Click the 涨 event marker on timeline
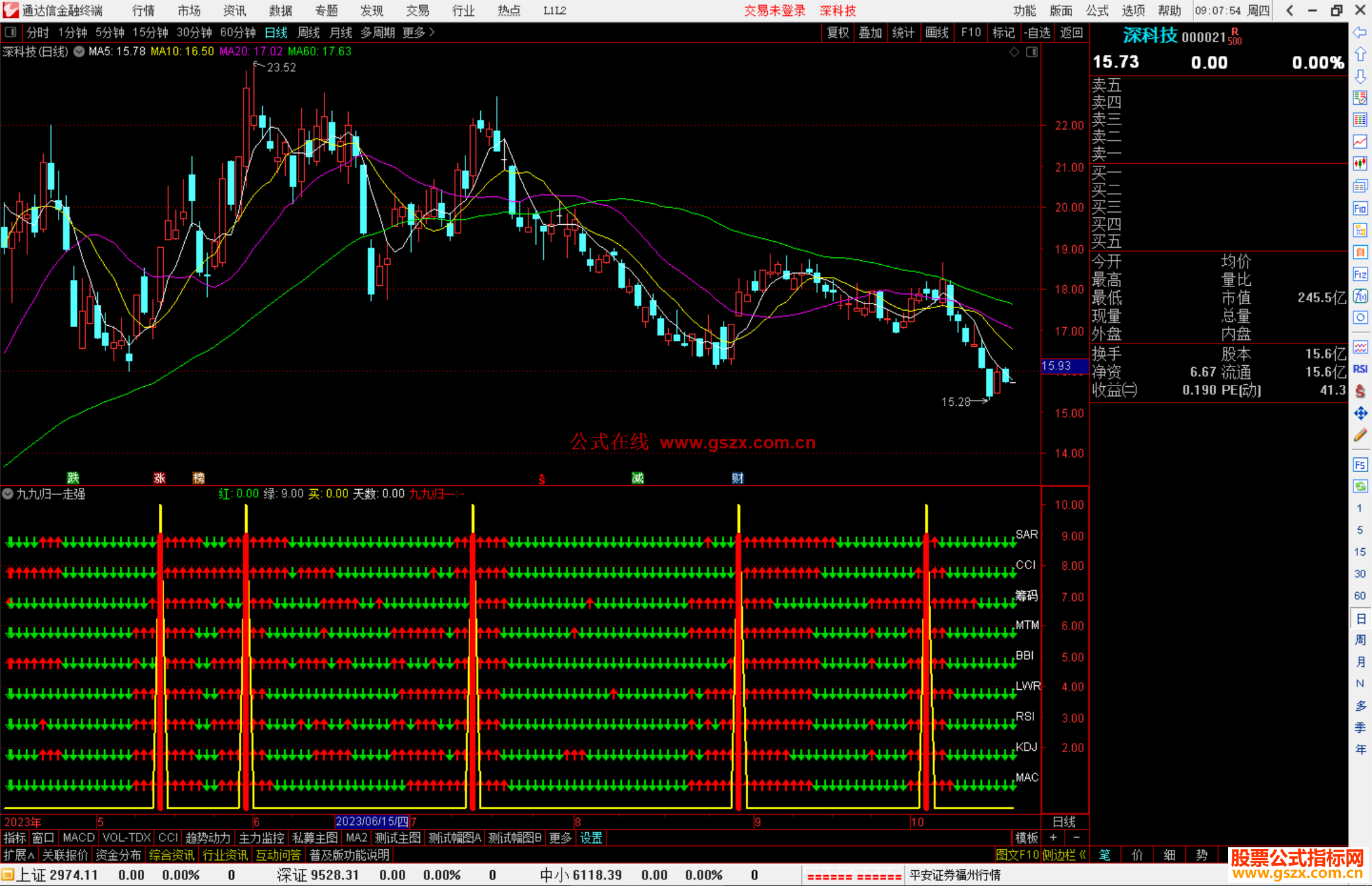Screen dimensions: 1372x886 coord(159,478)
